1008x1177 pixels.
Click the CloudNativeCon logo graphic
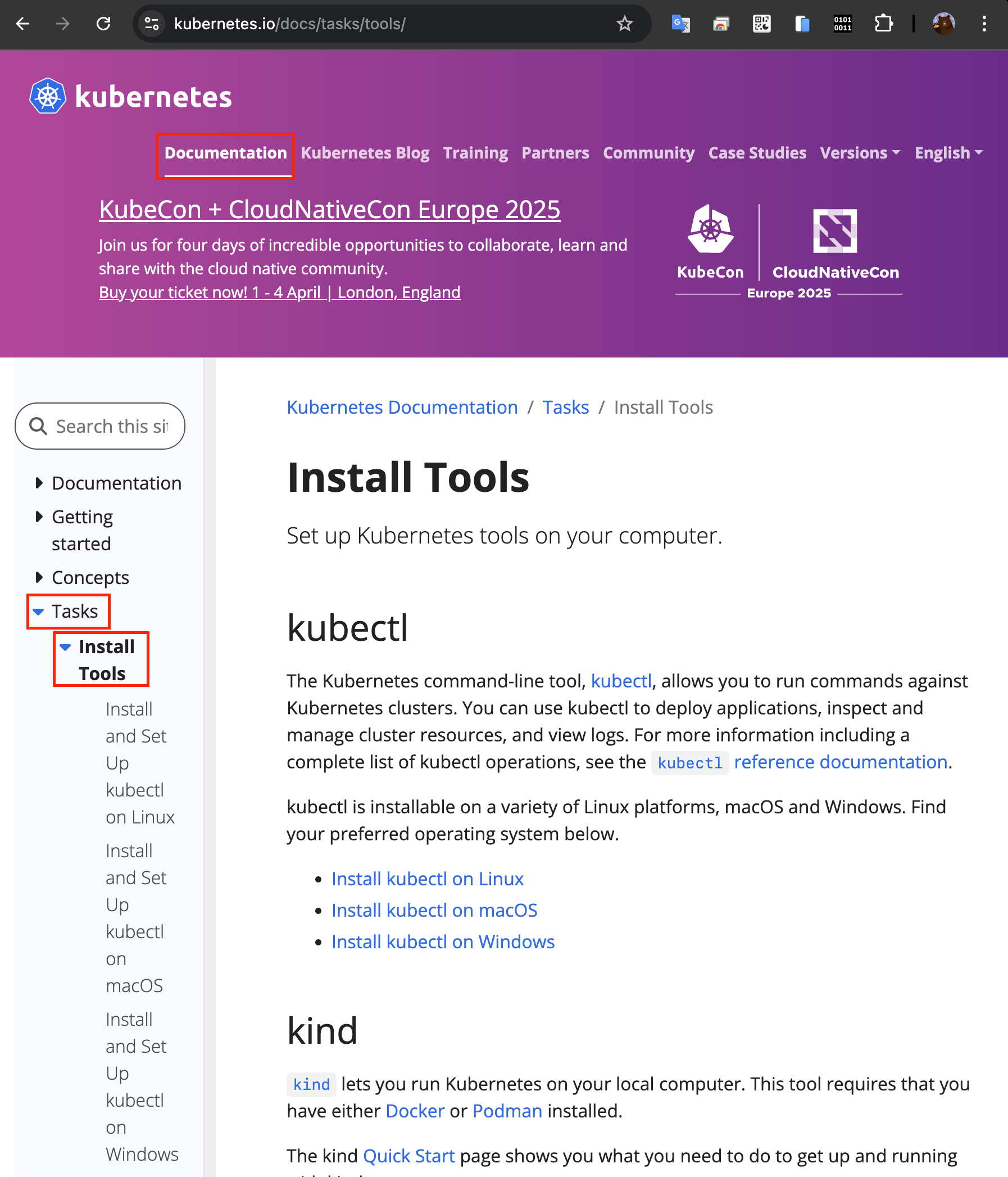coord(835,245)
